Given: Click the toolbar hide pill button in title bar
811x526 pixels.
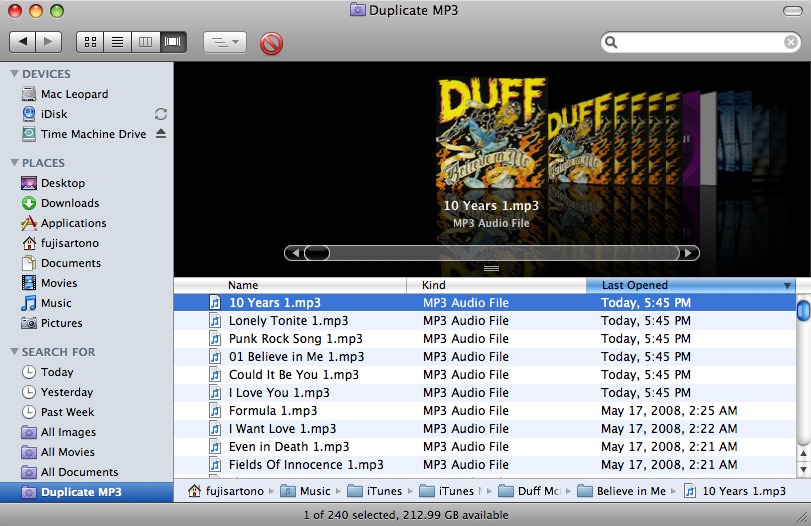Looking at the screenshot, I should pos(792,11).
